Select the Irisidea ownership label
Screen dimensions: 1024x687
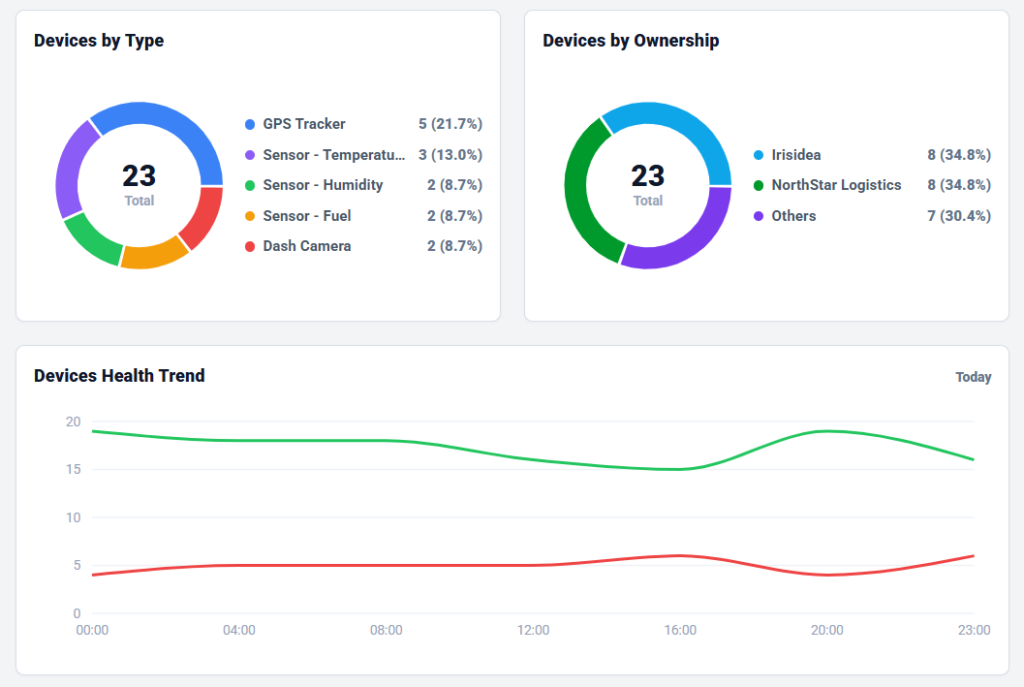click(x=796, y=155)
